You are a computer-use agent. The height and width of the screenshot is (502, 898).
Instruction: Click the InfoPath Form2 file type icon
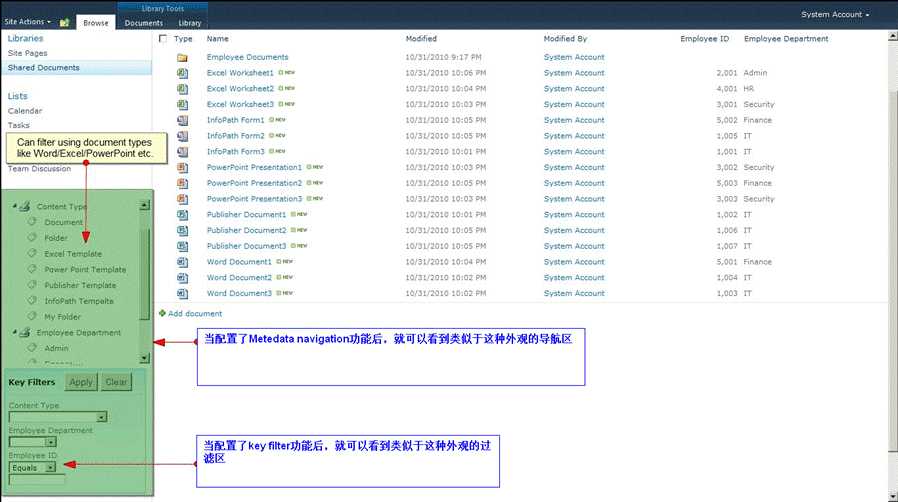(x=182, y=136)
